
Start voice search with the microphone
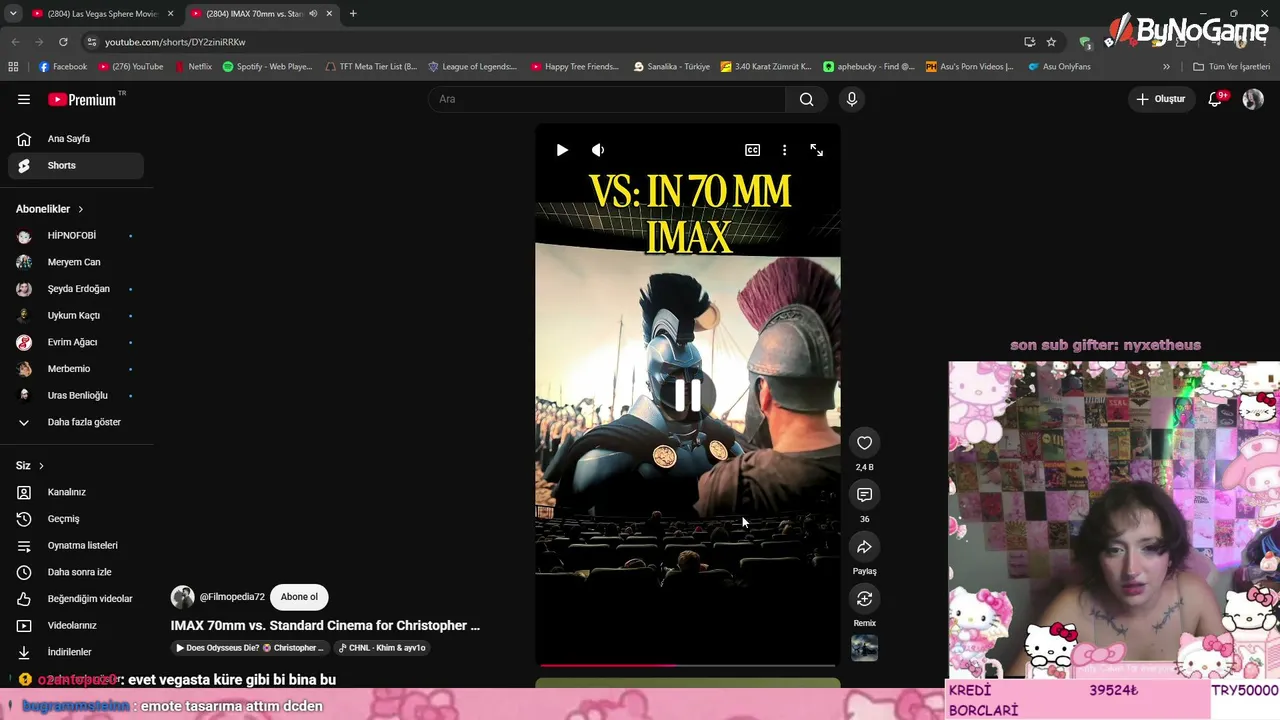pos(852,99)
